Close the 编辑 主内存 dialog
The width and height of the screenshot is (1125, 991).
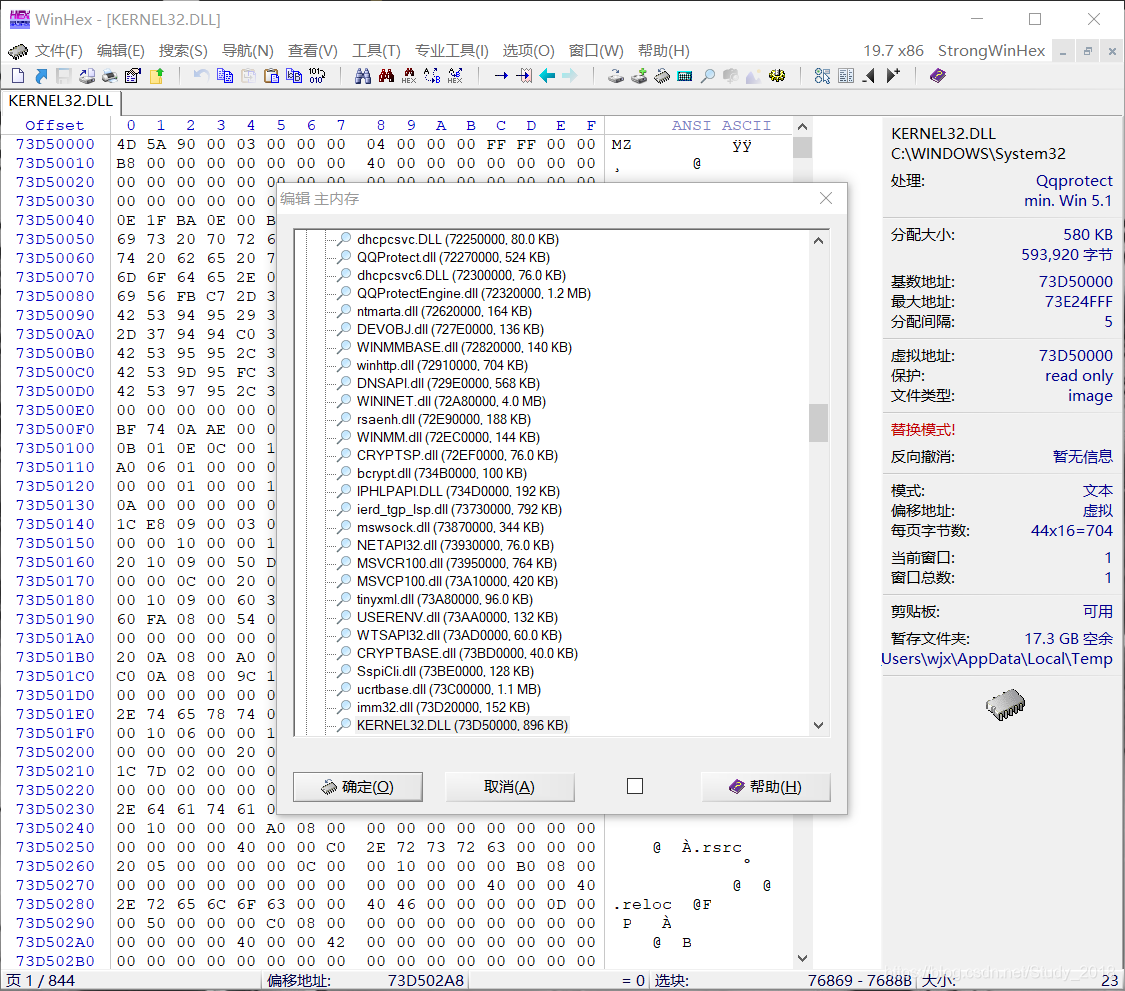826,198
